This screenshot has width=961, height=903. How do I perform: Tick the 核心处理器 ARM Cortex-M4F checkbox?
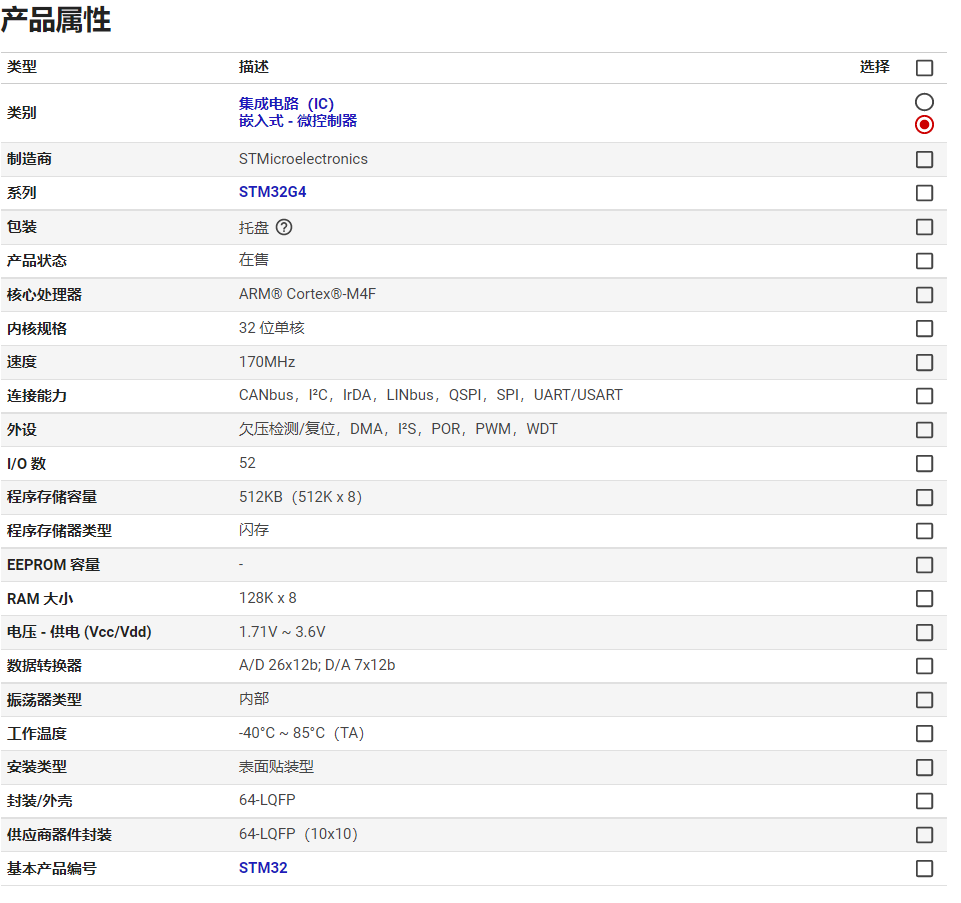pyautogui.click(x=924, y=295)
